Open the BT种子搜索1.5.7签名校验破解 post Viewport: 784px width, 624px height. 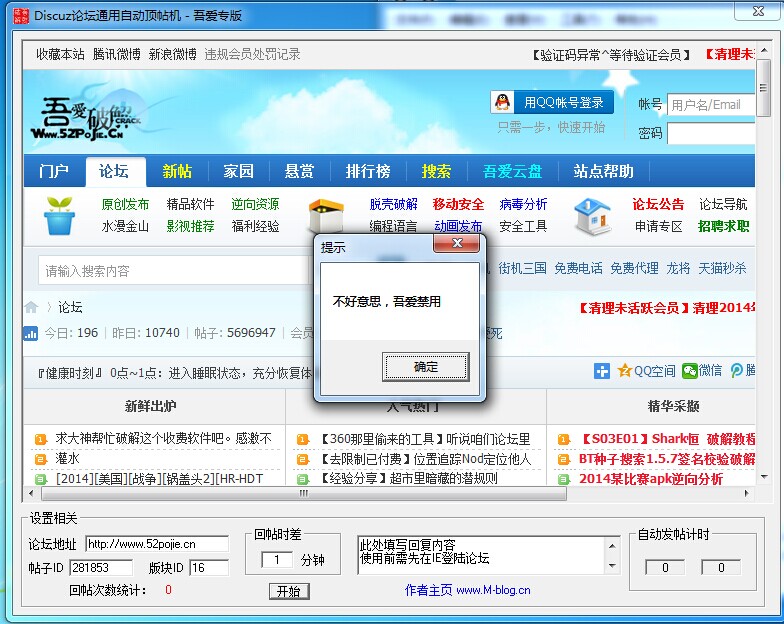[x=666, y=458]
